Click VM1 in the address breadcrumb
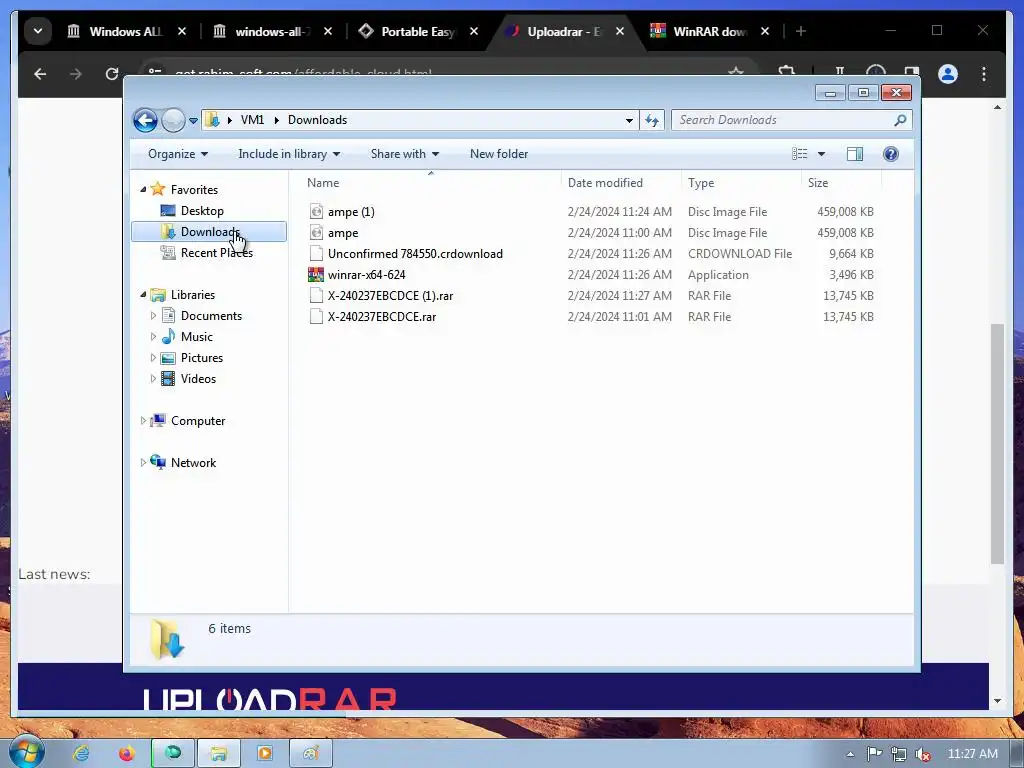 coord(252,120)
